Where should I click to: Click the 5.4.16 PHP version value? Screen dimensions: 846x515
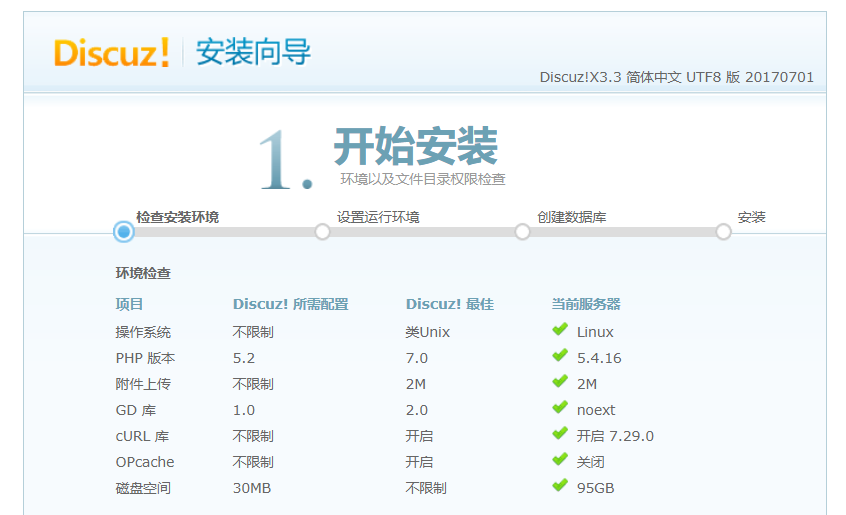pos(599,358)
